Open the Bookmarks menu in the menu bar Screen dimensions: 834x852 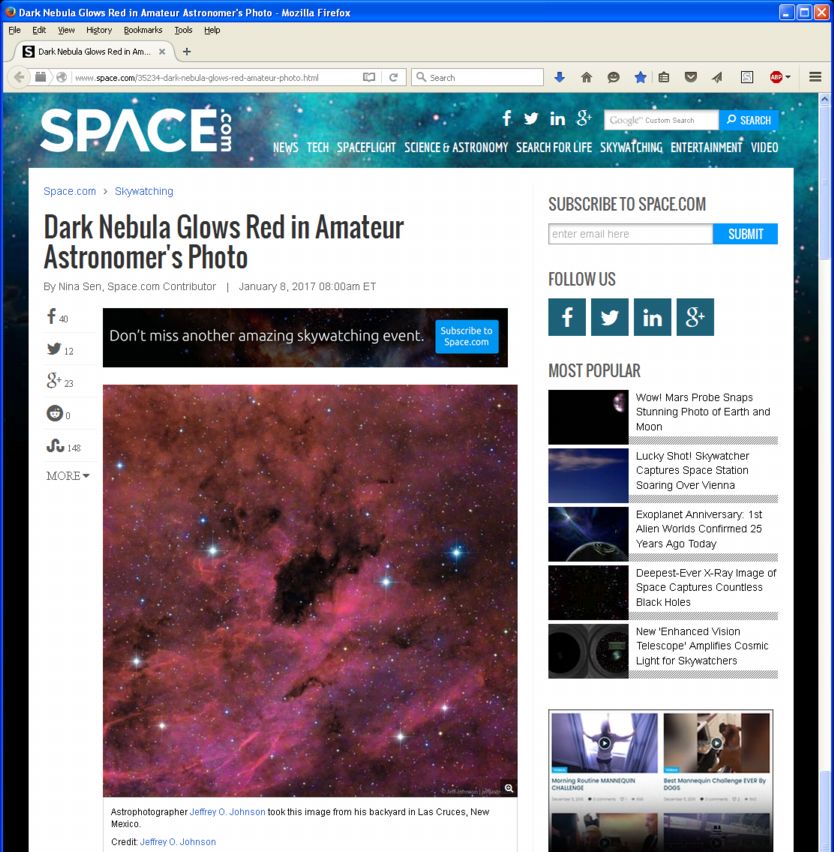click(x=143, y=30)
